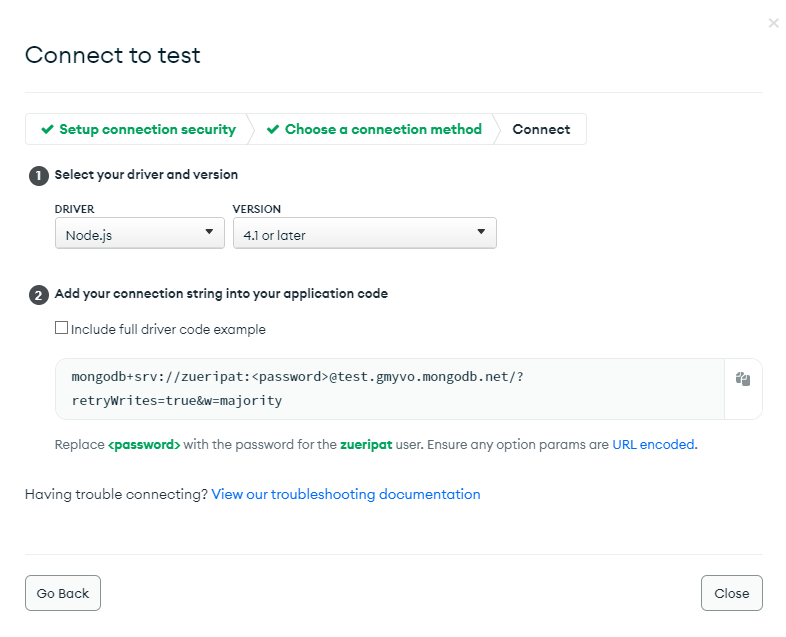The width and height of the screenshot is (786, 637).
Task: Click the checkmark beside Setup connection security
Action: click(x=47, y=129)
